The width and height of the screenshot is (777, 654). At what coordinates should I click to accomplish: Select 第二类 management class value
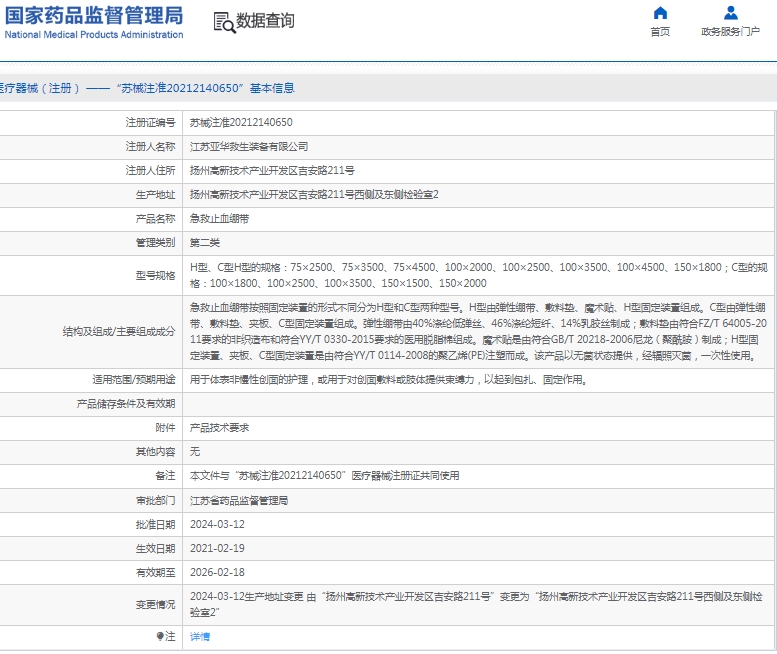[x=205, y=243]
